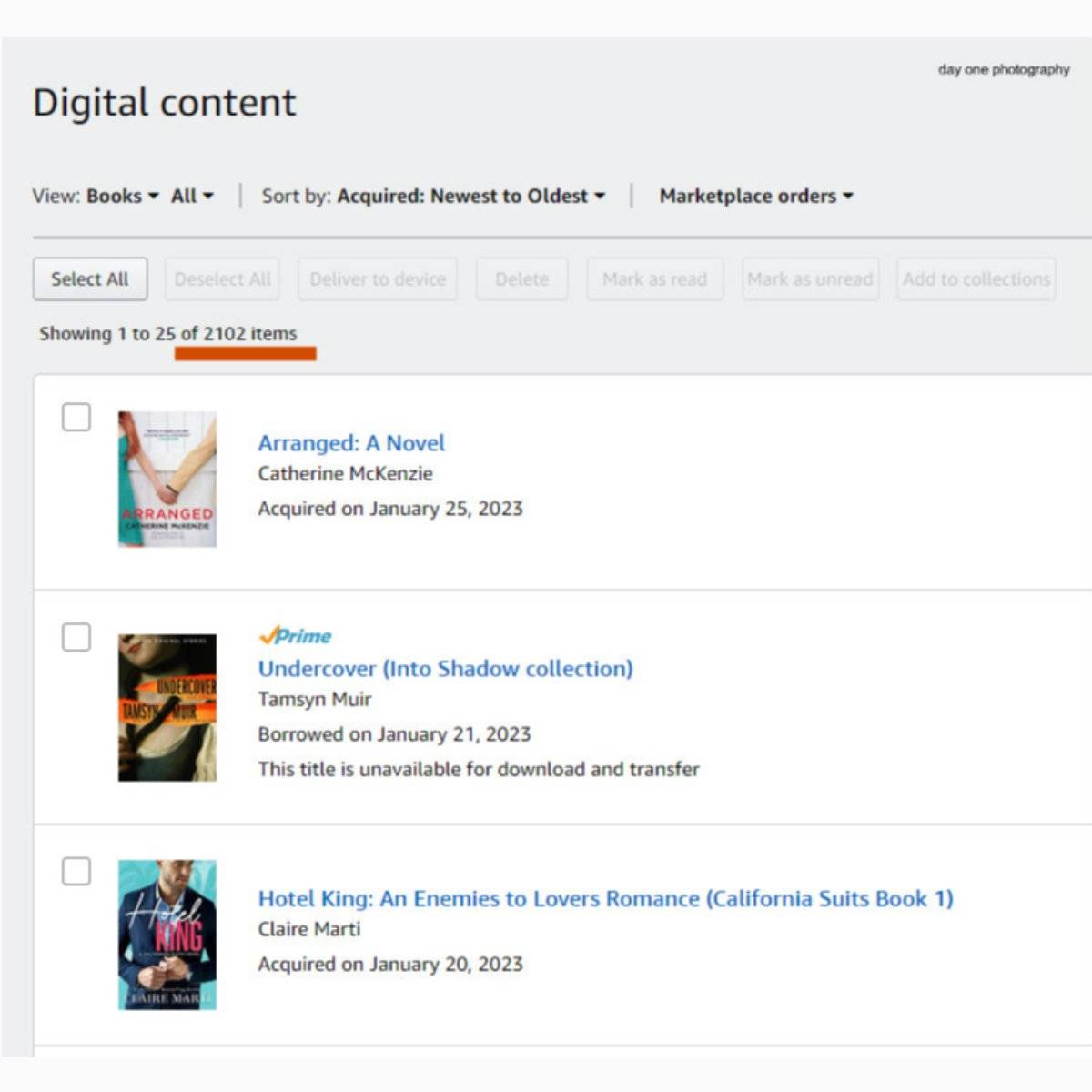Click the Deselect All button

222,279
